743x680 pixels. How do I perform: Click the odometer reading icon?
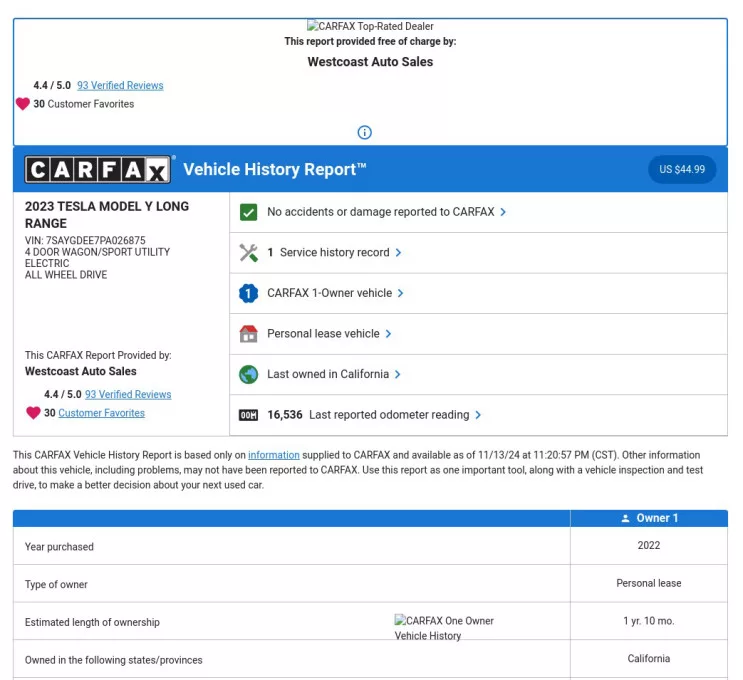249,415
